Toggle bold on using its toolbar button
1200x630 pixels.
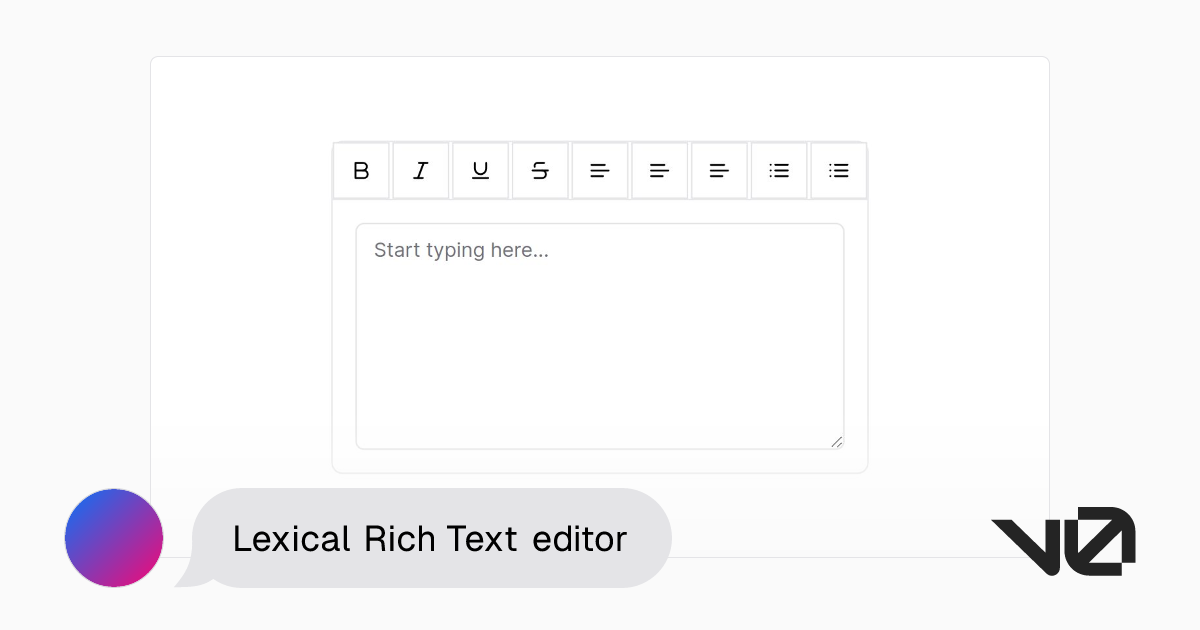pos(361,170)
